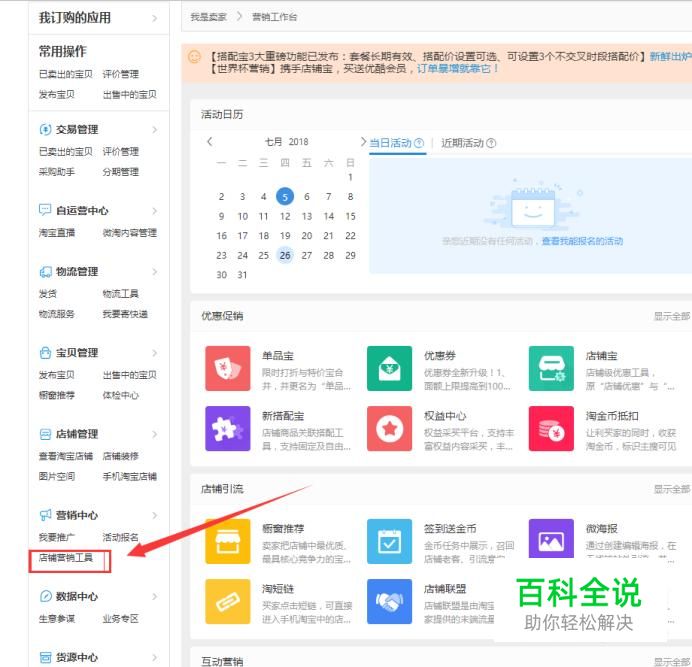The width and height of the screenshot is (692, 667).
Task: Select day 5 in calendar
Action: [285, 196]
